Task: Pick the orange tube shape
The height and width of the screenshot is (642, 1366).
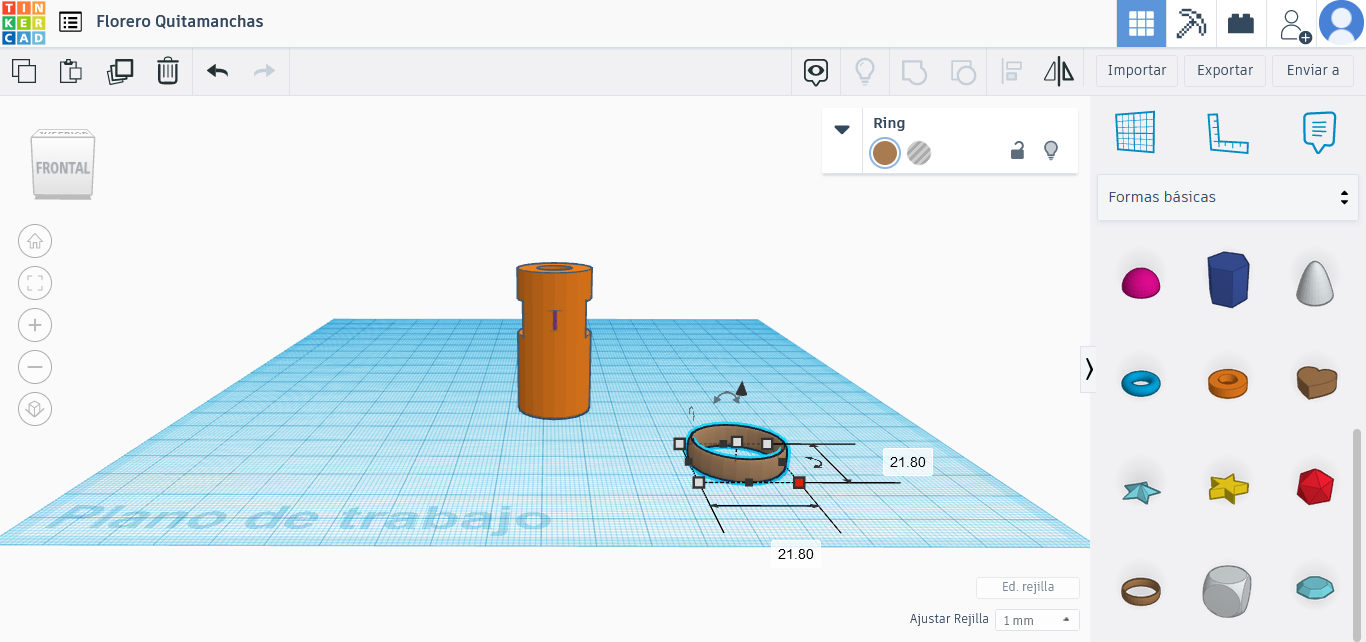Action: click(x=1228, y=382)
